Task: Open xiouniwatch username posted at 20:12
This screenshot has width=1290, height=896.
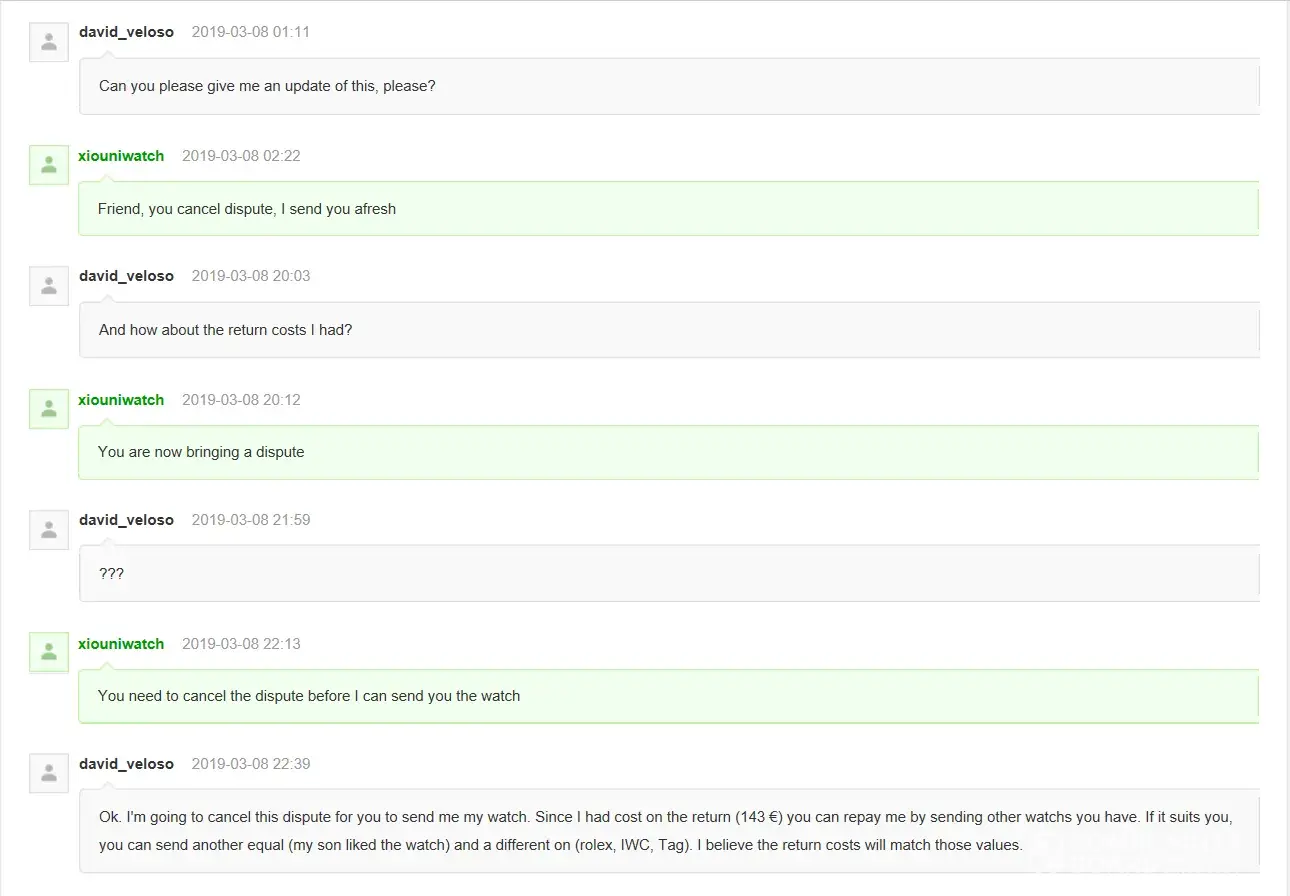Action: pos(121,400)
